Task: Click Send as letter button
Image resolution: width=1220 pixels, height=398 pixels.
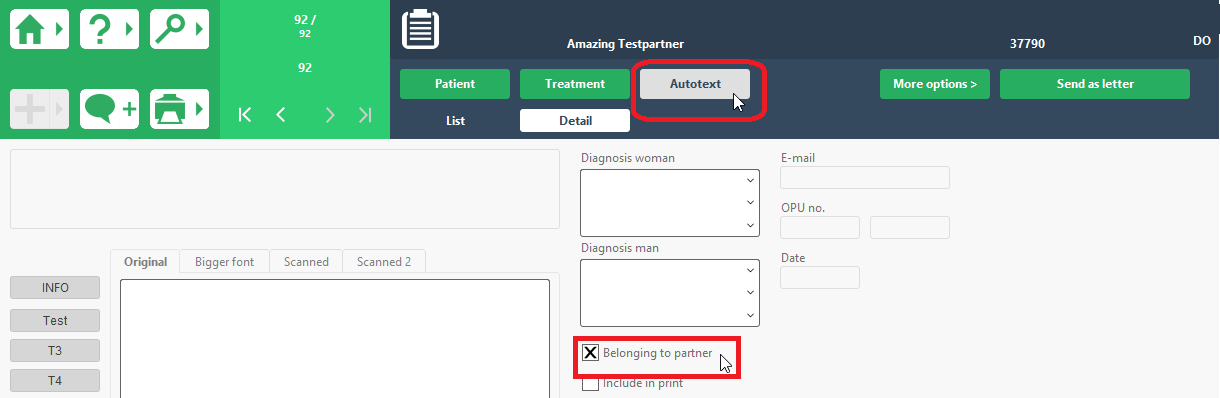Action: pyautogui.click(x=1095, y=84)
